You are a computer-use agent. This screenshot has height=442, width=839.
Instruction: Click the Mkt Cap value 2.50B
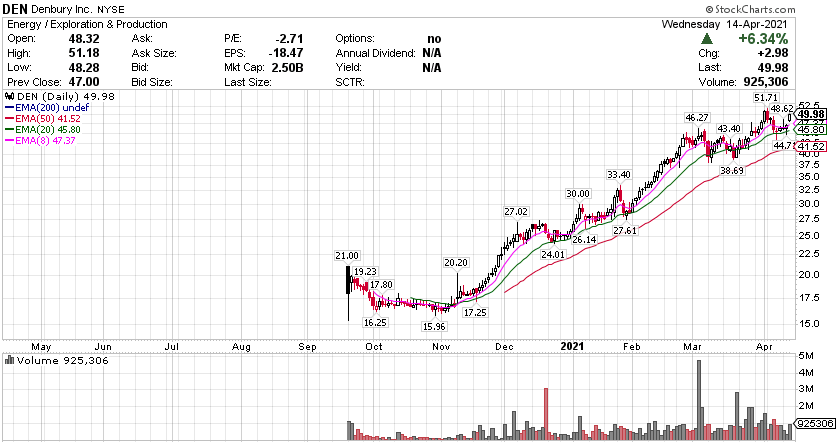tap(287, 67)
